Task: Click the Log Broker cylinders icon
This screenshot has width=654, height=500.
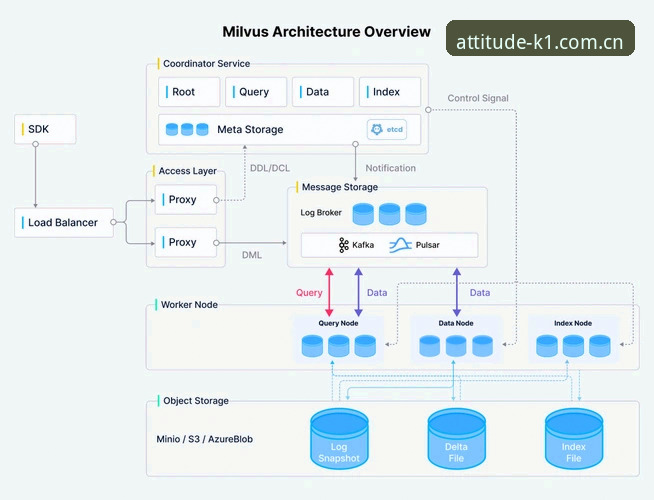Action: 390,214
